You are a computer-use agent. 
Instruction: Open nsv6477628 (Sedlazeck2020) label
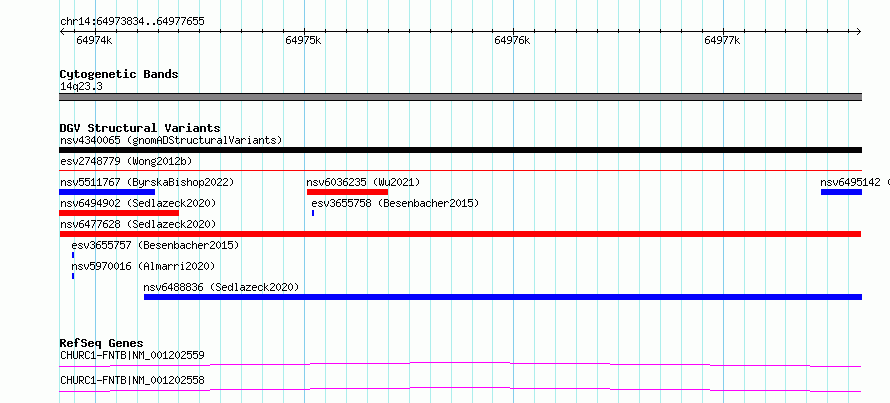pyautogui.click(x=138, y=224)
